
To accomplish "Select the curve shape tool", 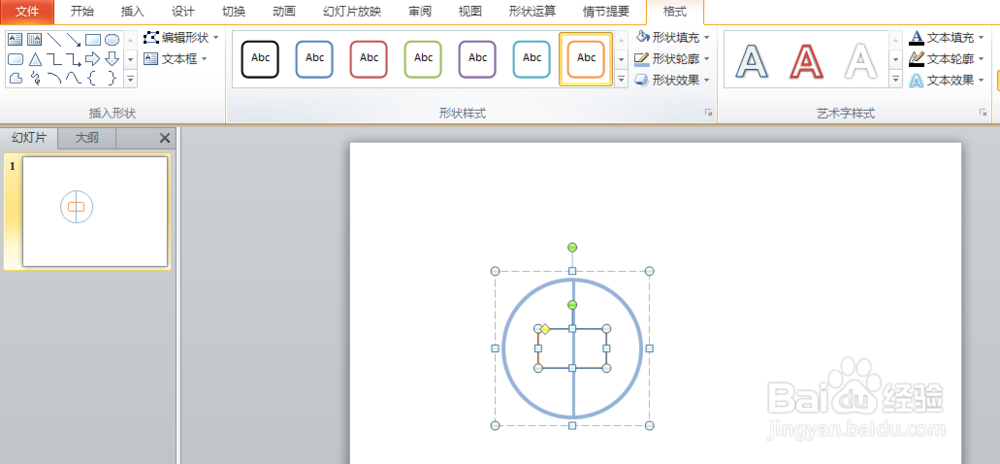I will 73,78.
